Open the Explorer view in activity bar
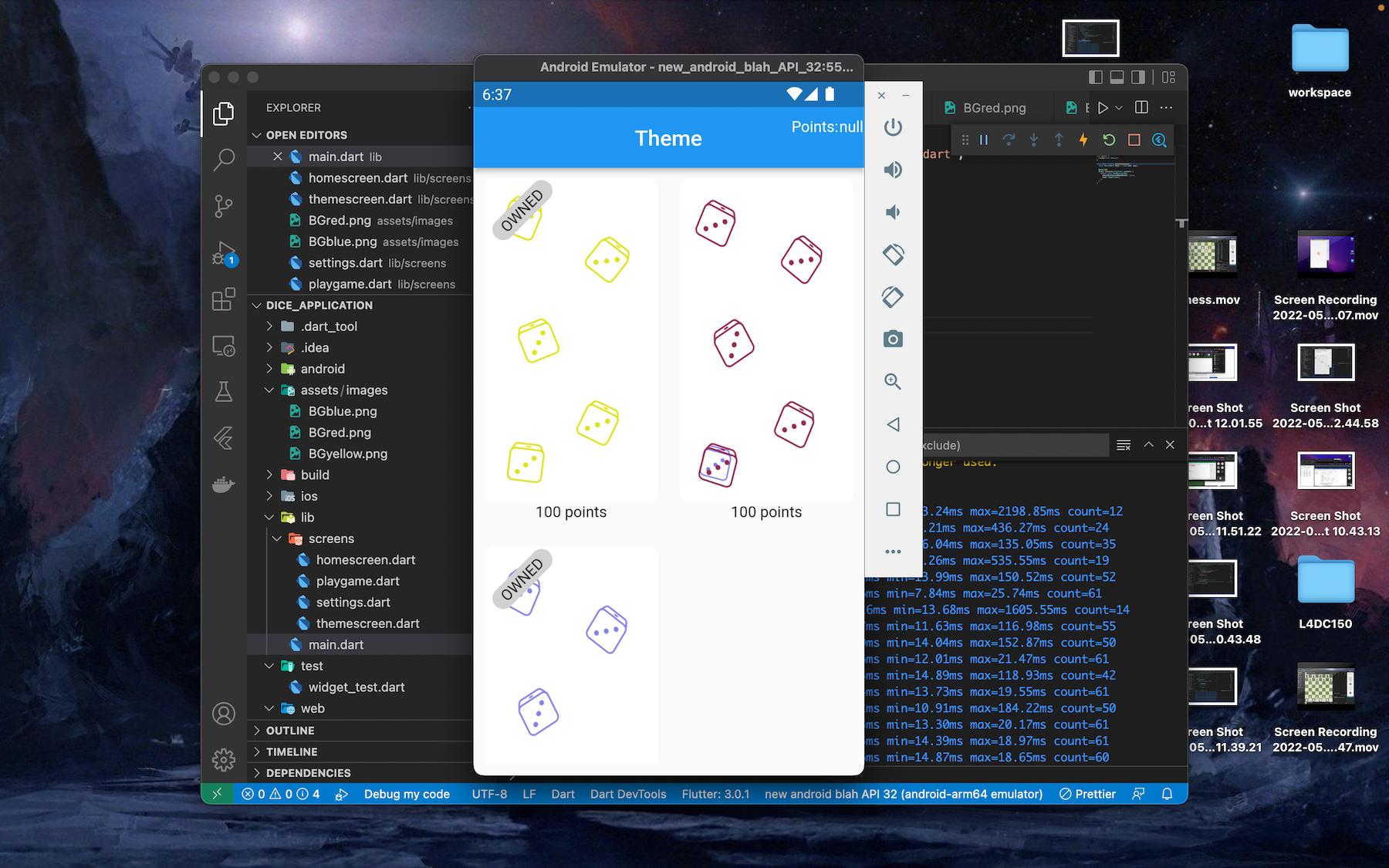Screen dimensions: 1389x868 tap(224, 113)
